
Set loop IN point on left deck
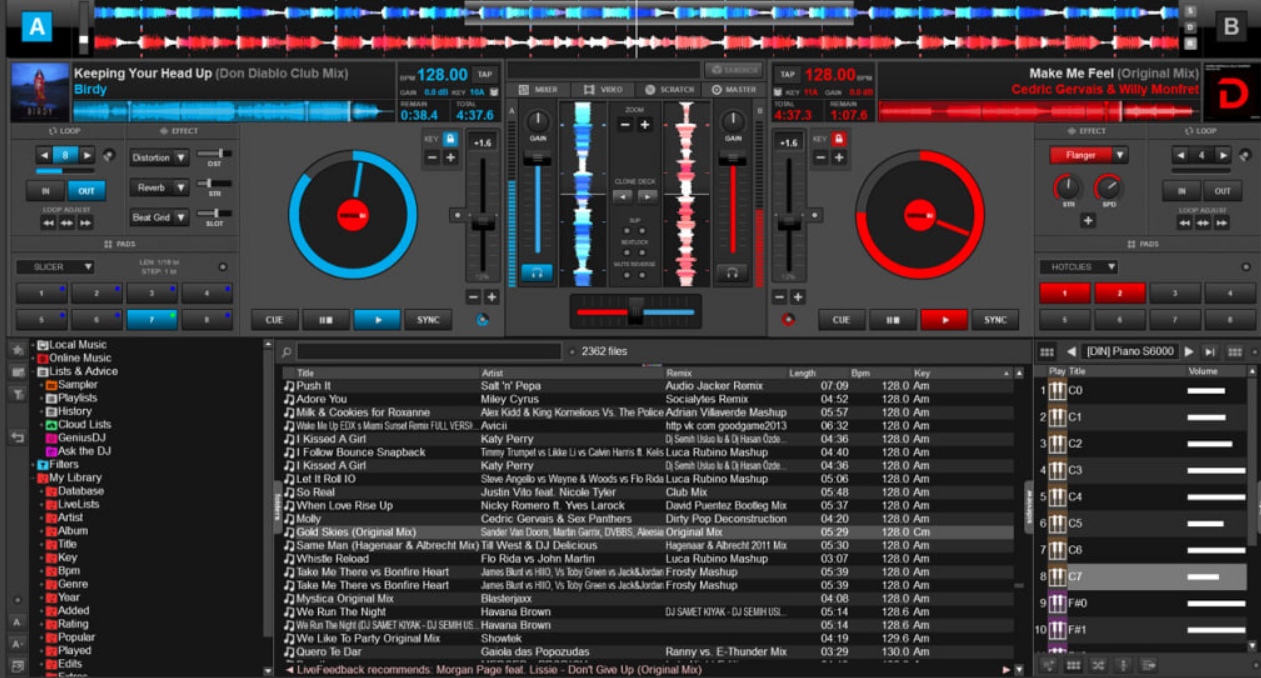point(46,191)
